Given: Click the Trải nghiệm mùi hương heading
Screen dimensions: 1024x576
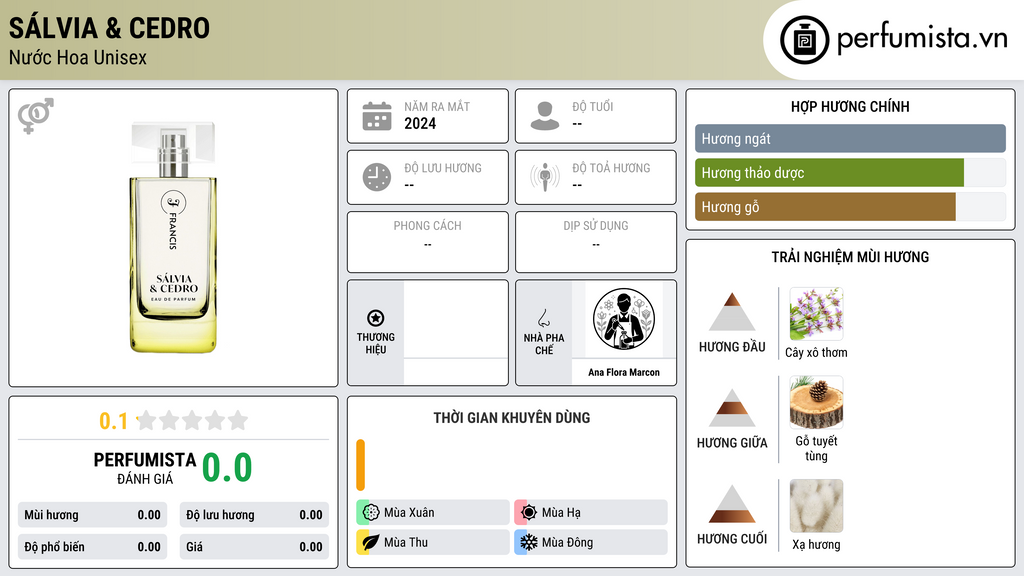Looking at the screenshot, I should pos(850,257).
